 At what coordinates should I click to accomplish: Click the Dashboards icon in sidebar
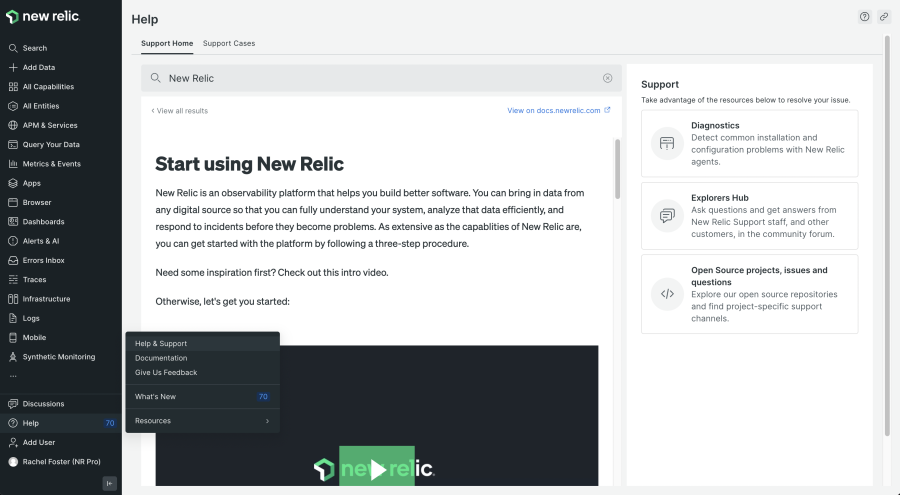(13, 222)
